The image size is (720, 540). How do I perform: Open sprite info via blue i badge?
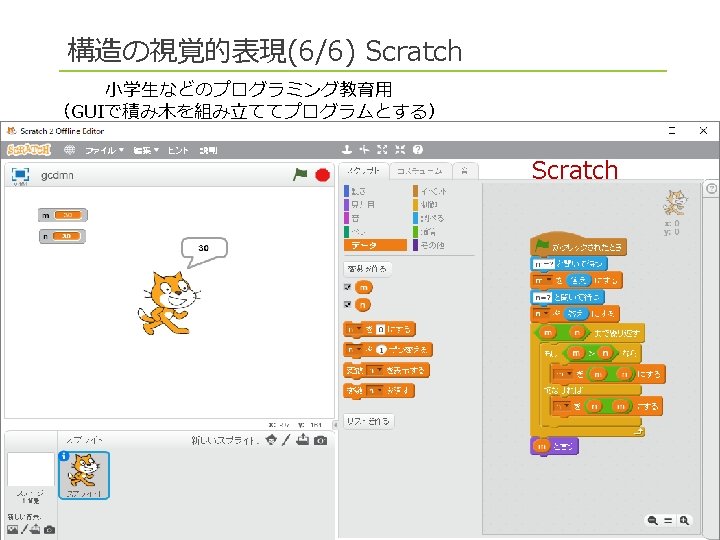point(64,456)
